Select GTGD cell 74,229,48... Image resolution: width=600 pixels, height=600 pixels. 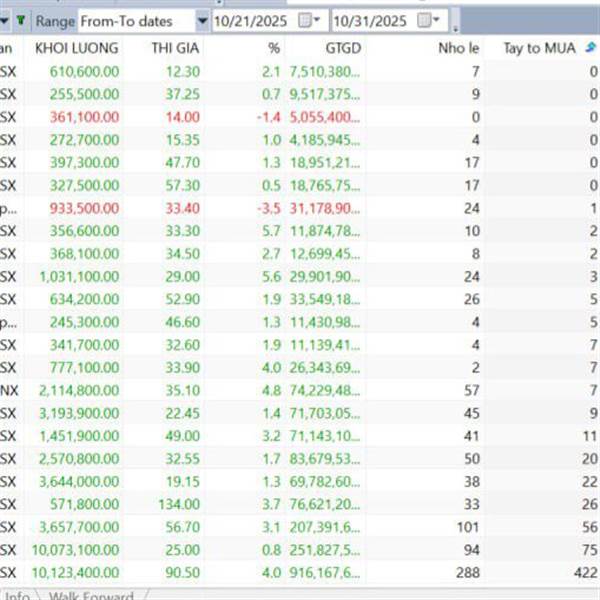click(324, 390)
